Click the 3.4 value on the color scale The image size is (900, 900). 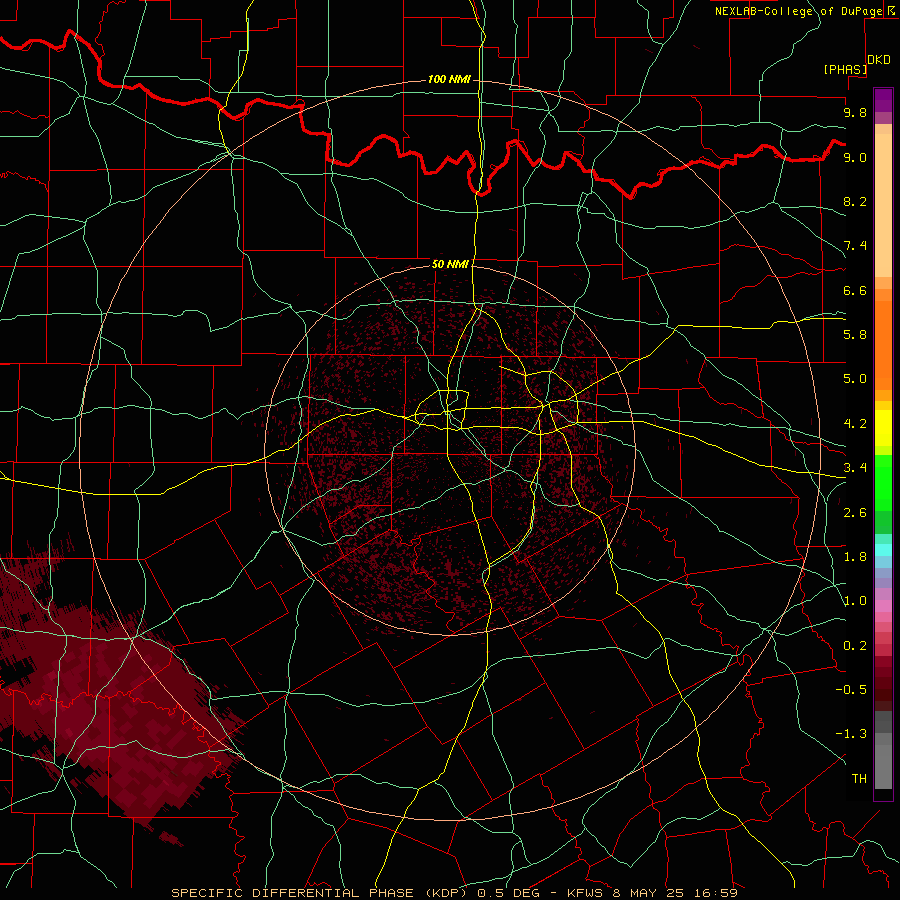(855, 467)
